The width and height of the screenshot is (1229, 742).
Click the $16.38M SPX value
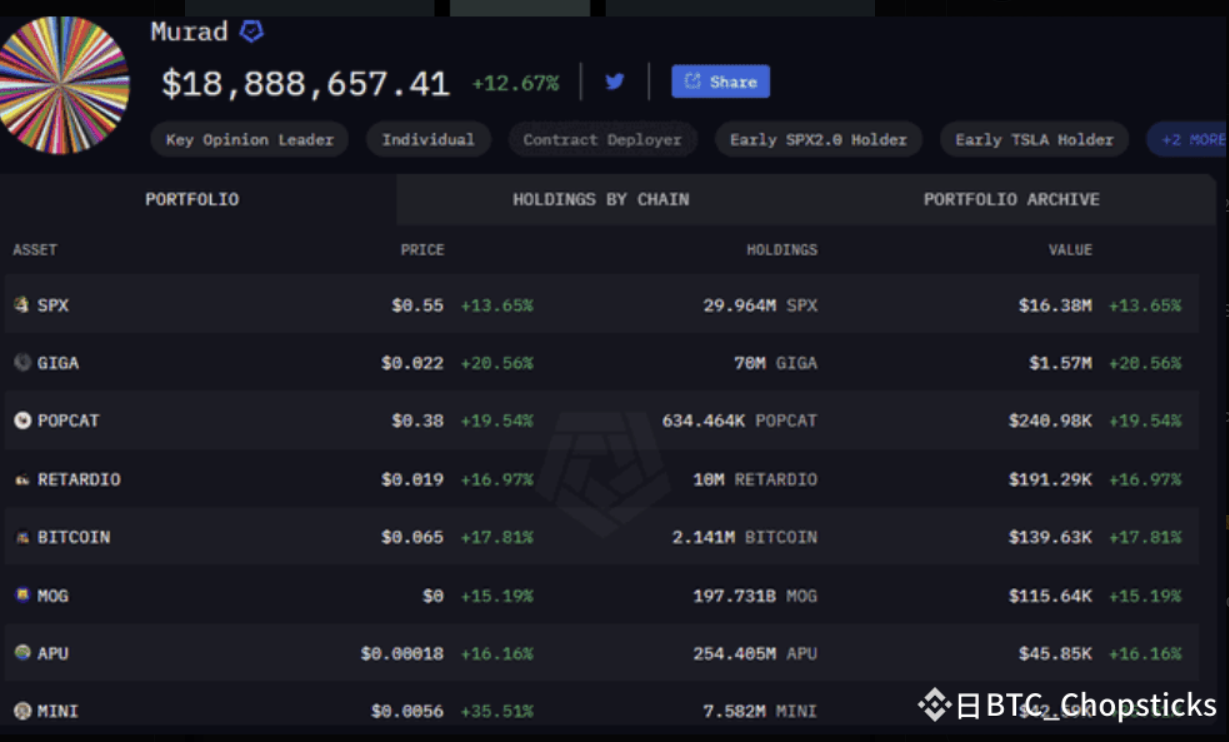[x=1055, y=305]
